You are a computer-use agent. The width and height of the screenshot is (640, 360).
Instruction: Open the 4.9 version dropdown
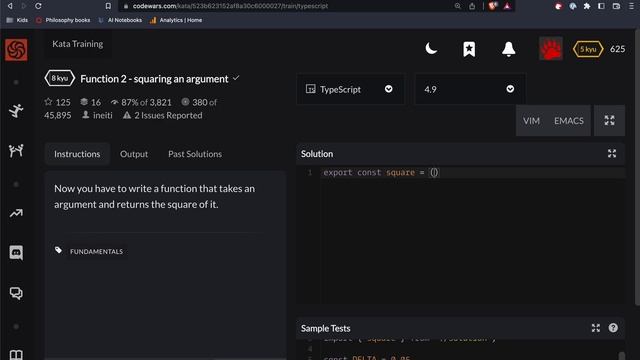(470, 89)
